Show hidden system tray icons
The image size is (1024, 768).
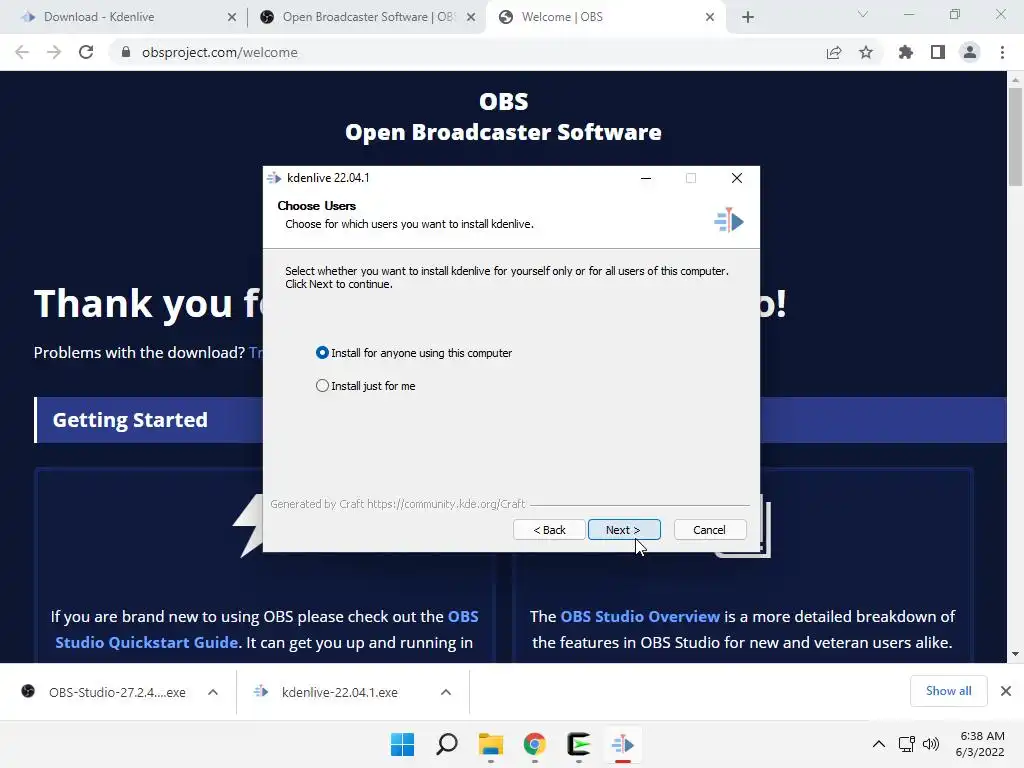tap(879, 744)
